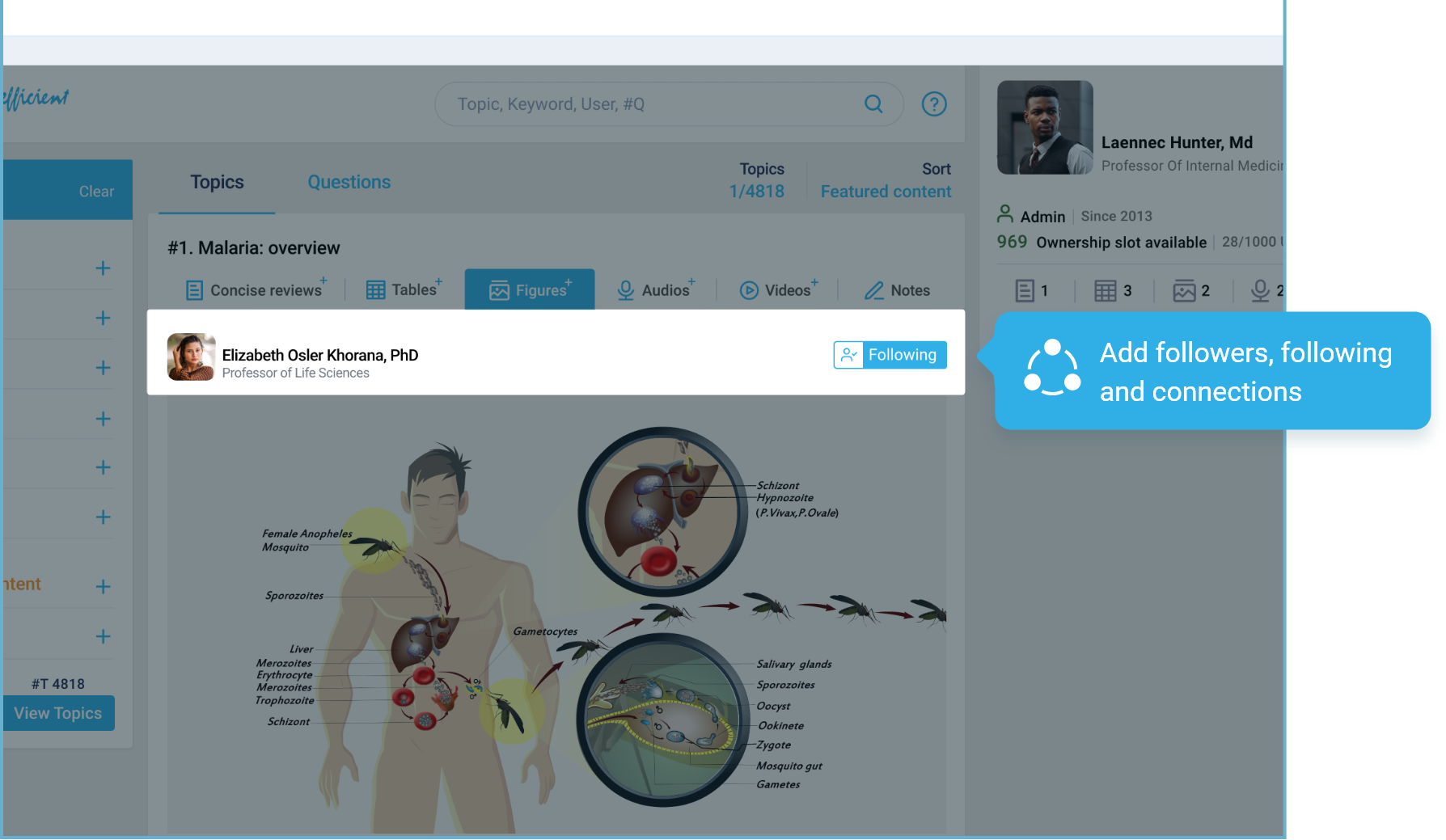1446x840 pixels.
Task: Open Laennec Hunter's profile photo
Action: [1045, 128]
